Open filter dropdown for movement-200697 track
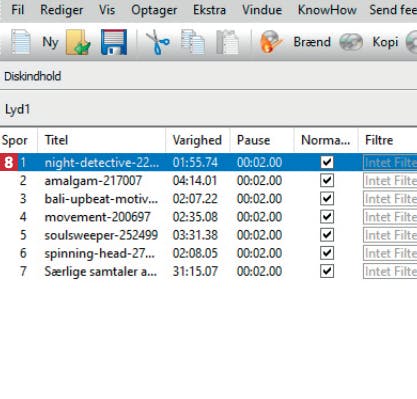Viewport: 417px width, 399px height. click(390, 217)
